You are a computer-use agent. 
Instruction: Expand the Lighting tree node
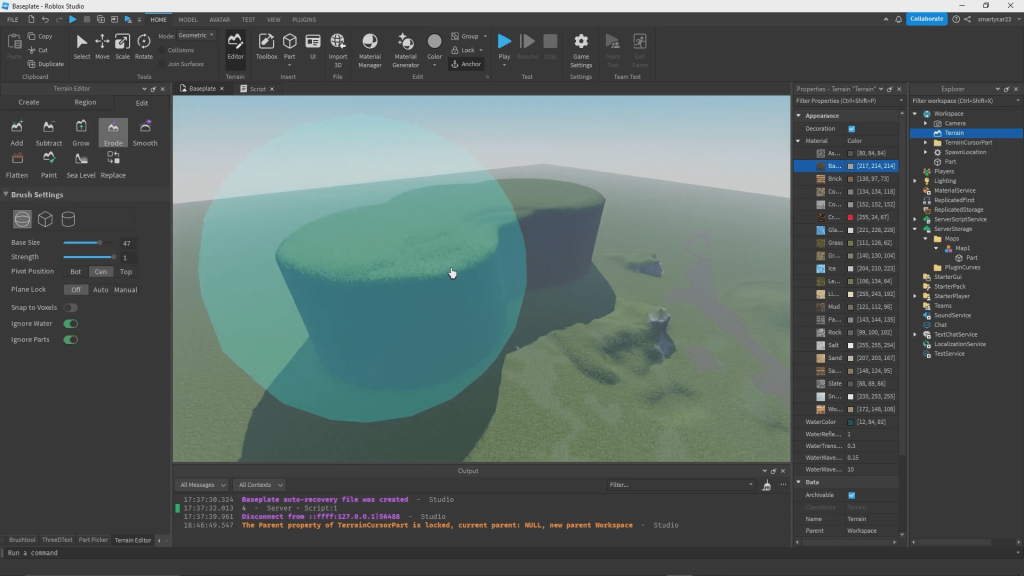(915, 182)
